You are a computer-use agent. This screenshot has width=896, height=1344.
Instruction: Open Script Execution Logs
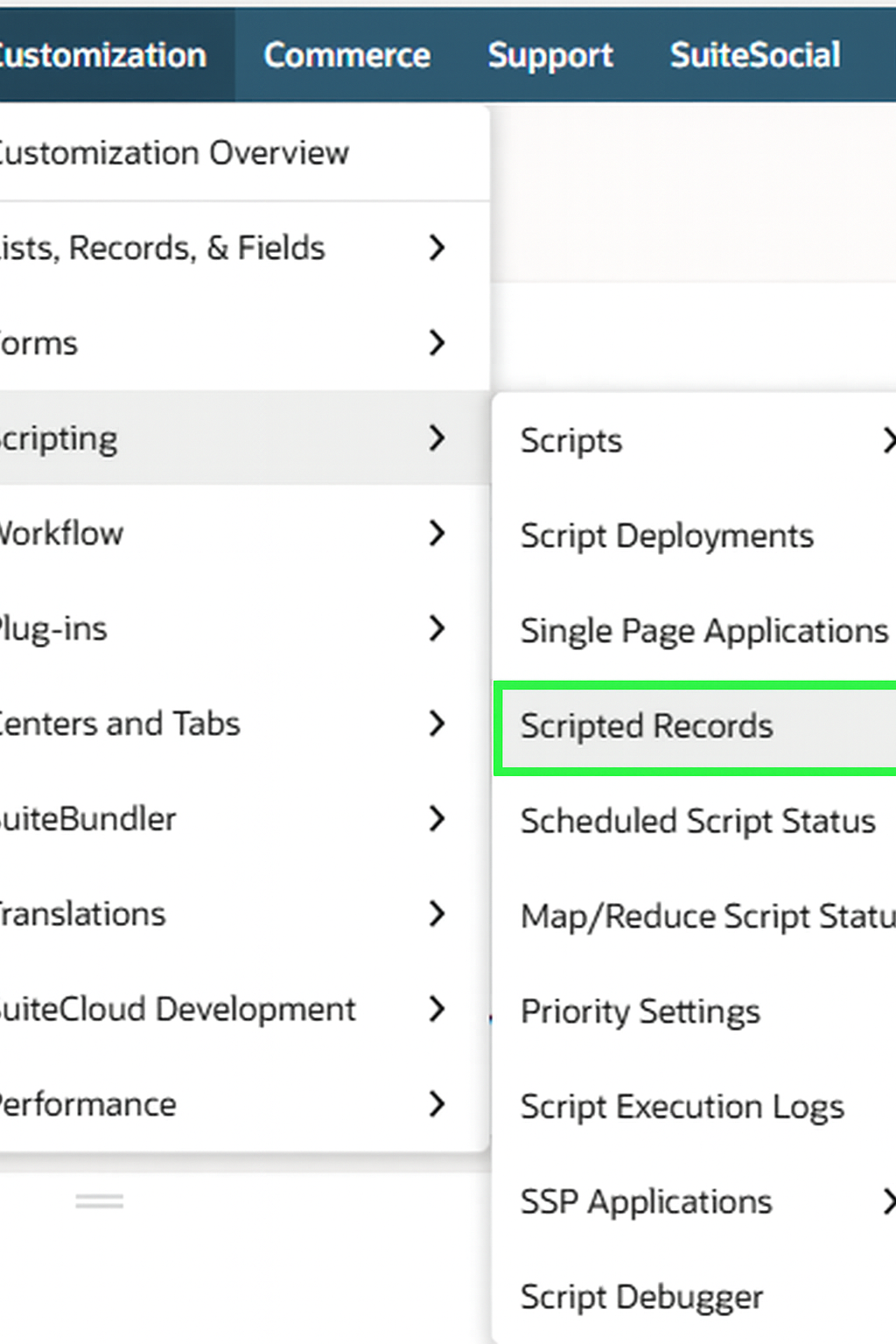tap(682, 1106)
